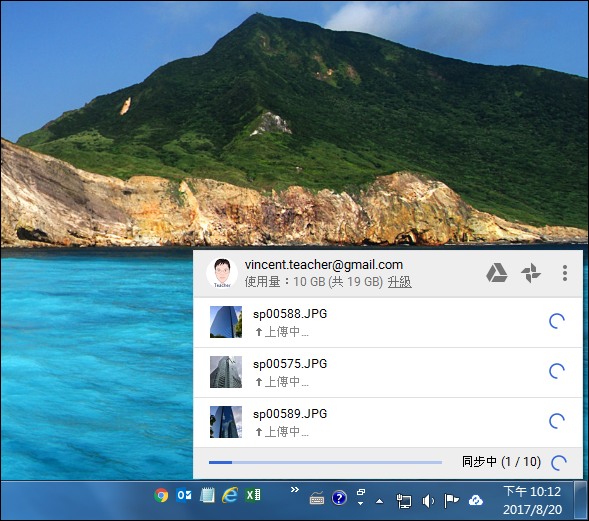Click the sp00589.JPG thumbnail
Image resolution: width=589 pixels, height=521 pixels.
pyautogui.click(x=226, y=422)
